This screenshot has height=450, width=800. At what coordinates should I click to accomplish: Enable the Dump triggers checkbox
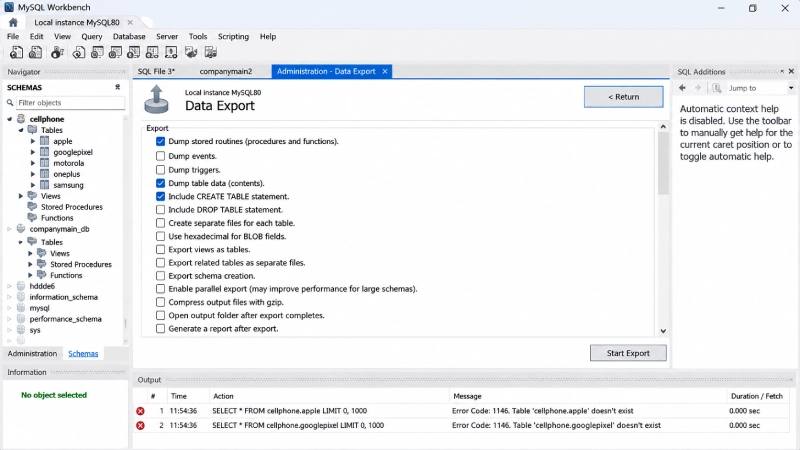coord(160,169)
